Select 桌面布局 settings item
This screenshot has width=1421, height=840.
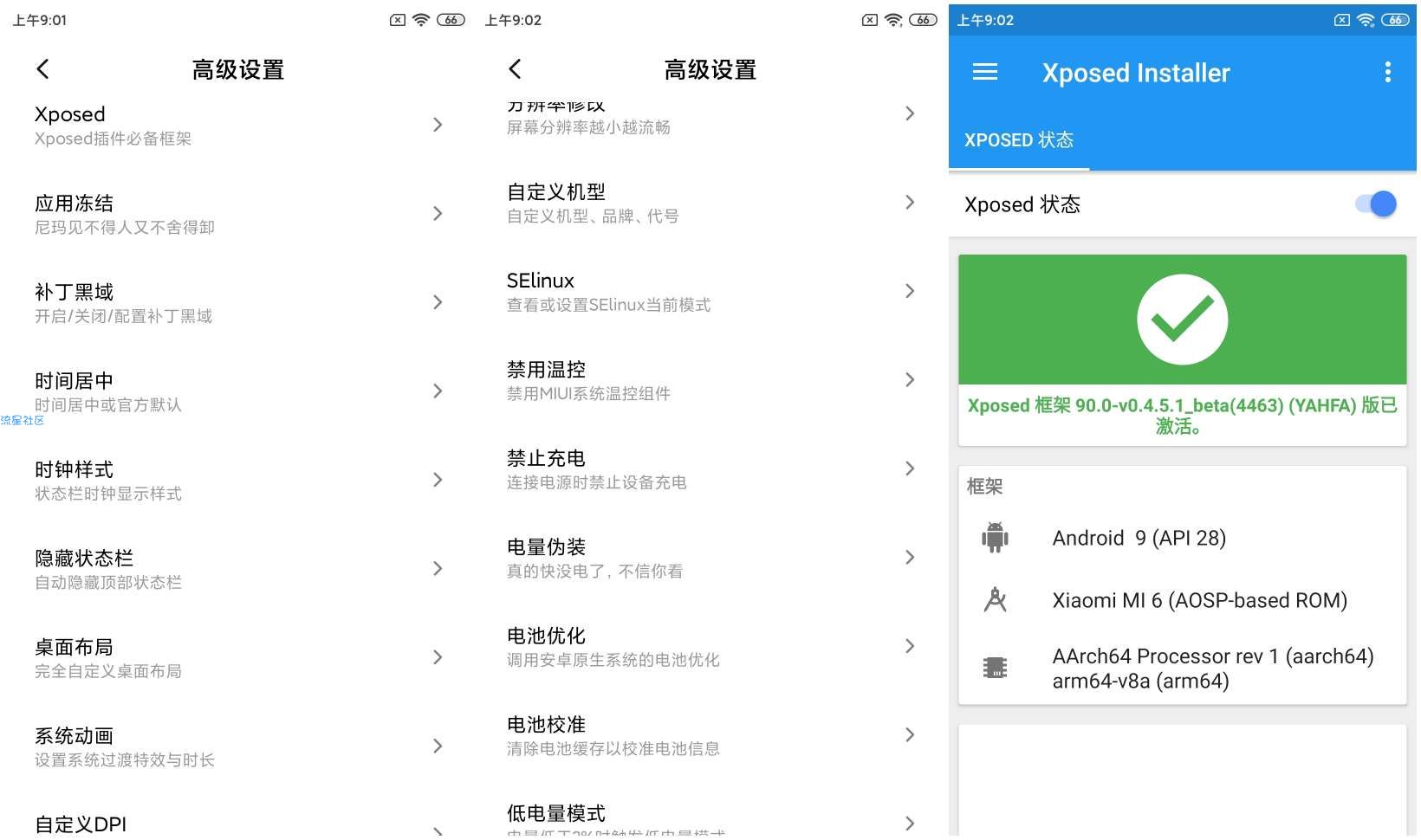(236, 658)
